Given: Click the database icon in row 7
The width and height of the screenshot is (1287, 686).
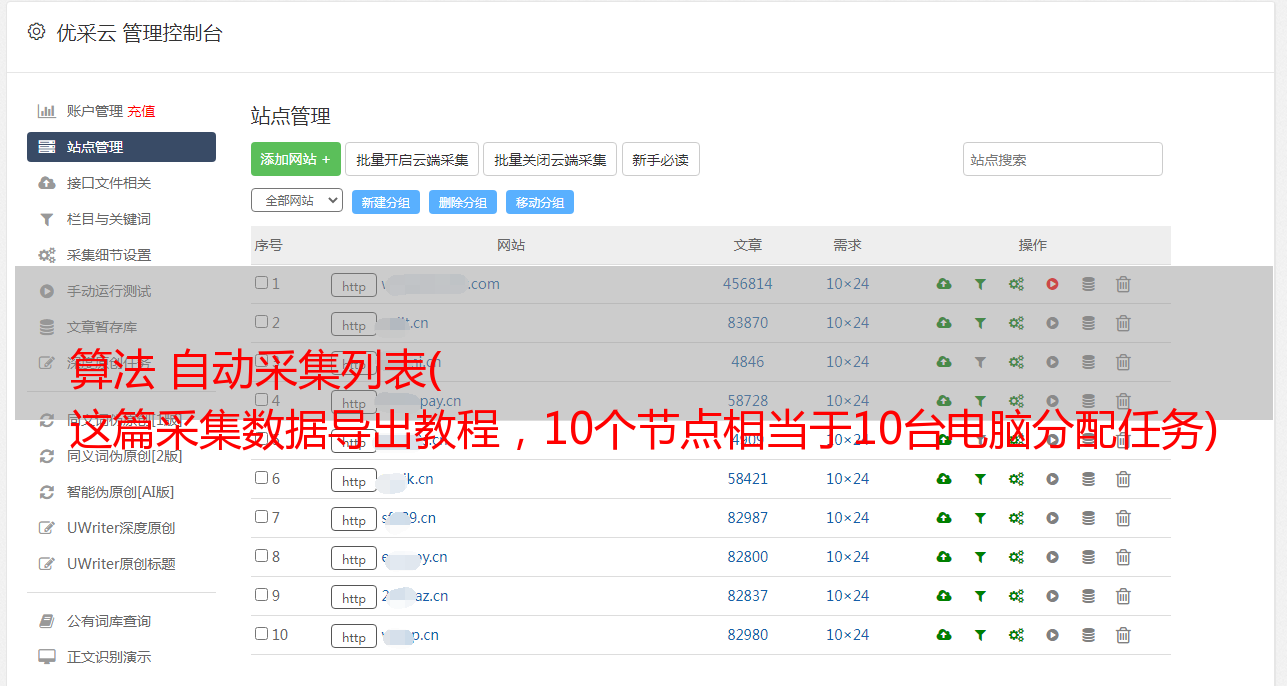Looking at the screenshot, I should pyautogui.click(x=1088, y=518).
